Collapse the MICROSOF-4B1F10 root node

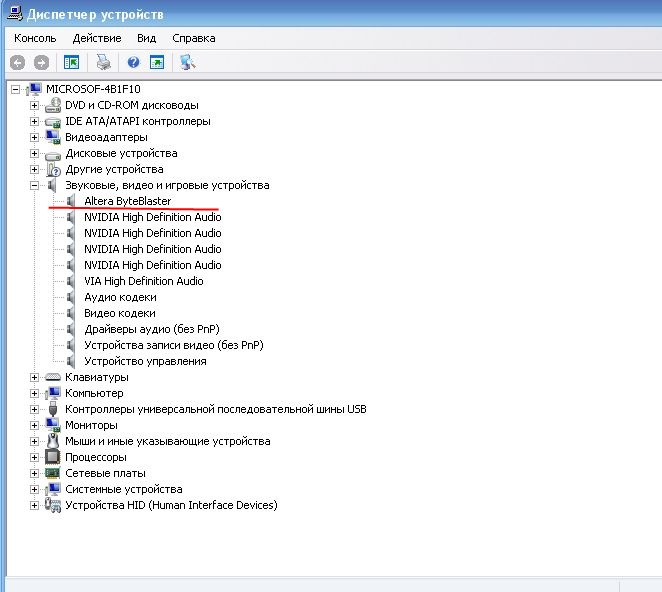pos(15,89)
